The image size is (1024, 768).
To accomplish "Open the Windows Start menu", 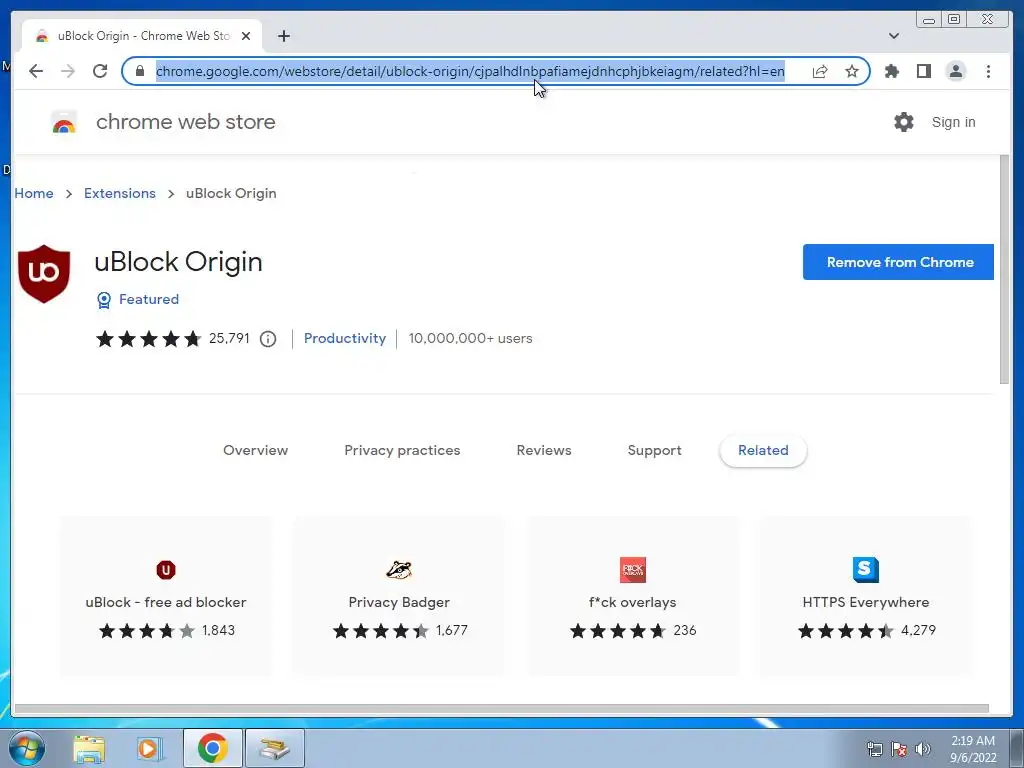I will tap(26, 748).
